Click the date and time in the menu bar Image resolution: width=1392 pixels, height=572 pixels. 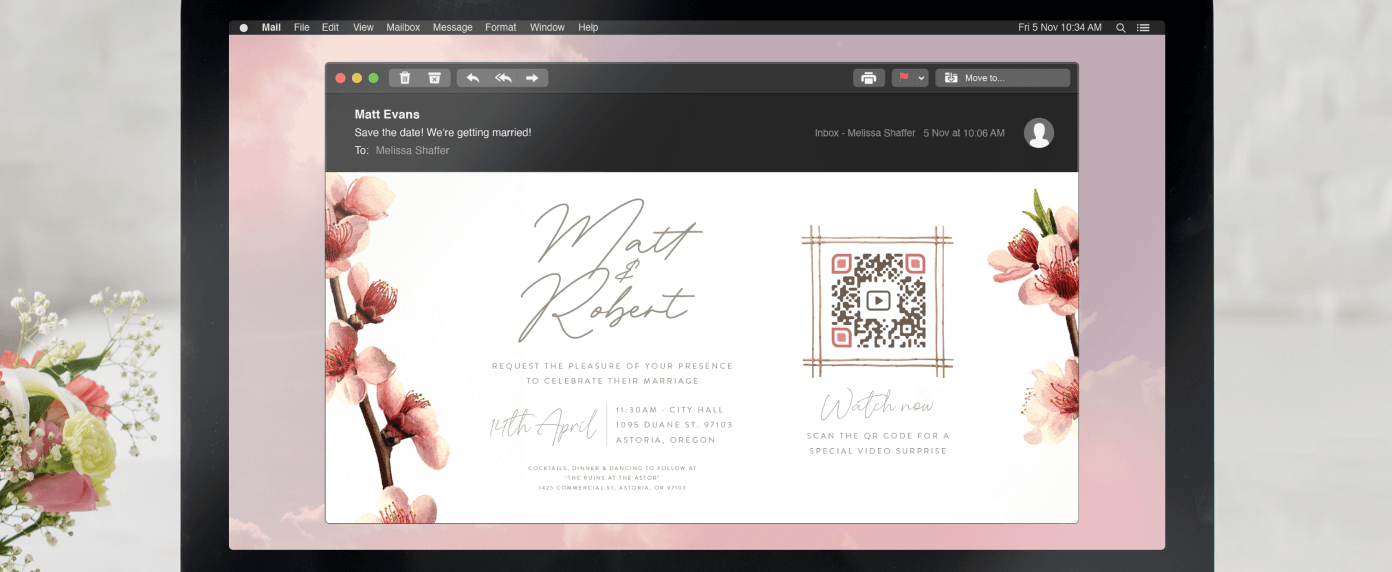[x=1059, y=28]
